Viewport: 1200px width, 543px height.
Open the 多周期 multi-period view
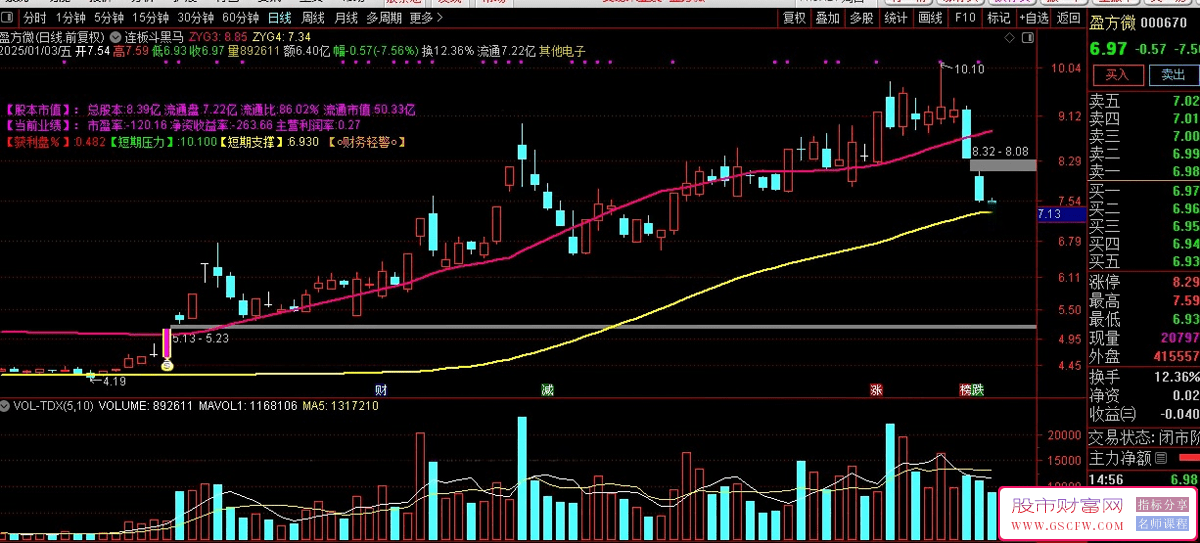pos(385,18)
